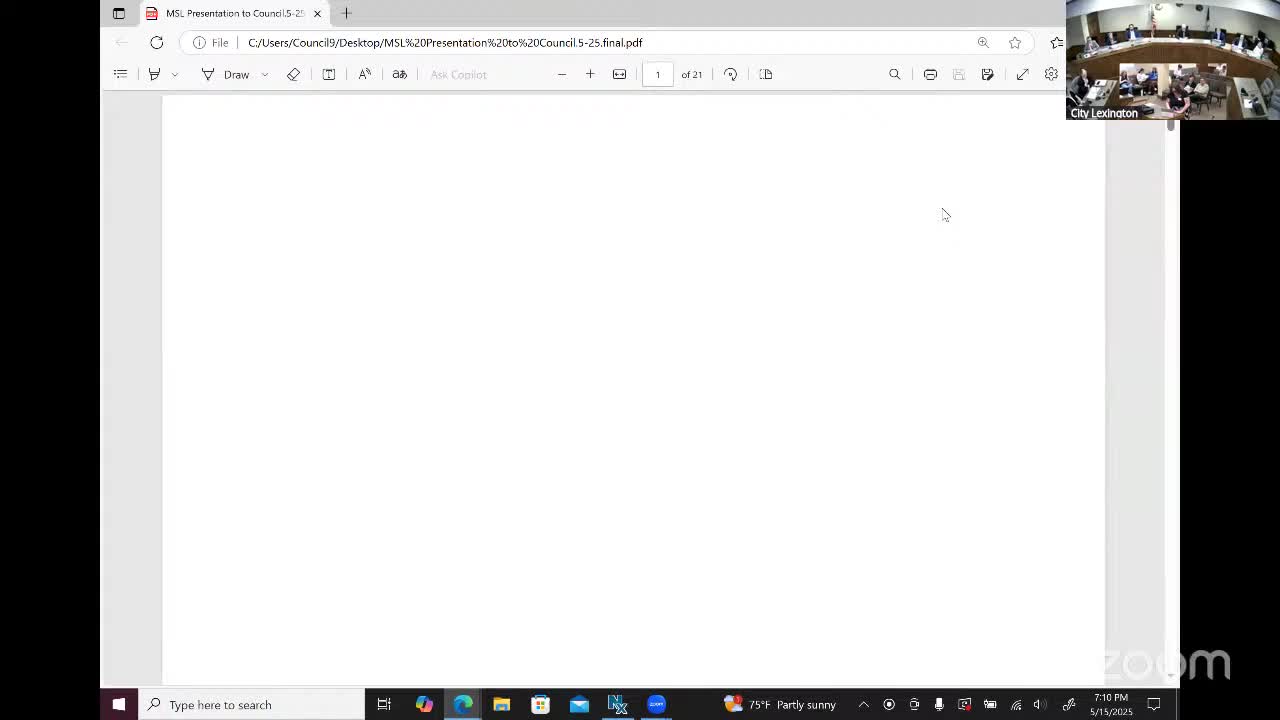The width and height of the screenshot is (1280, 720).
Task: Click the Translate icon in PDF toolbar
Action: 399,74
